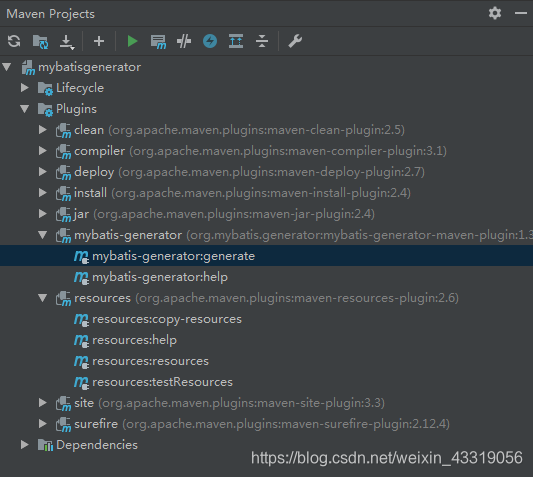The image size is (533, 477).
Task: Click the resources:copy-resources goal icon
Action: (82, 320)
